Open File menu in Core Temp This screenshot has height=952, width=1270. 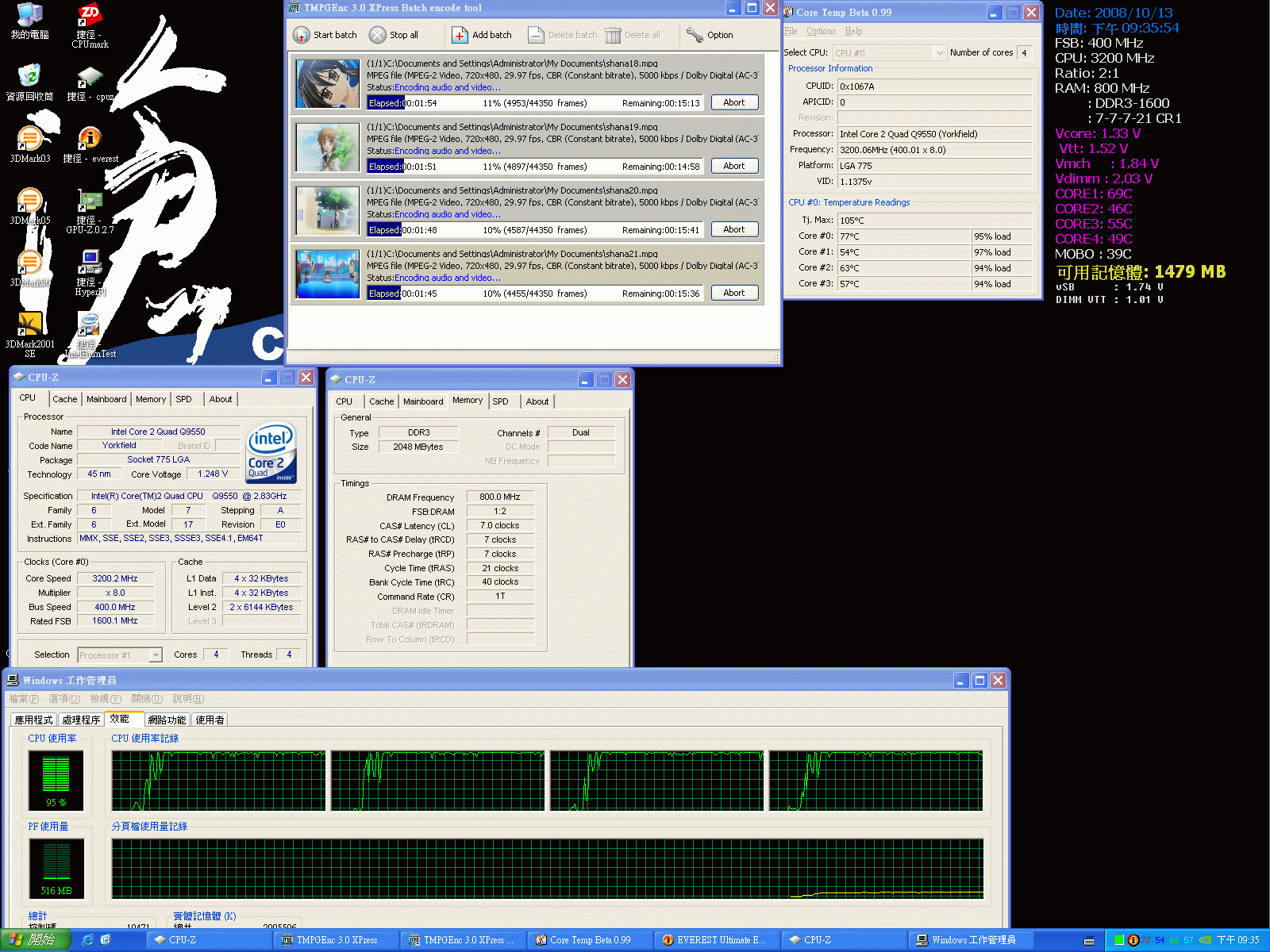791,31
